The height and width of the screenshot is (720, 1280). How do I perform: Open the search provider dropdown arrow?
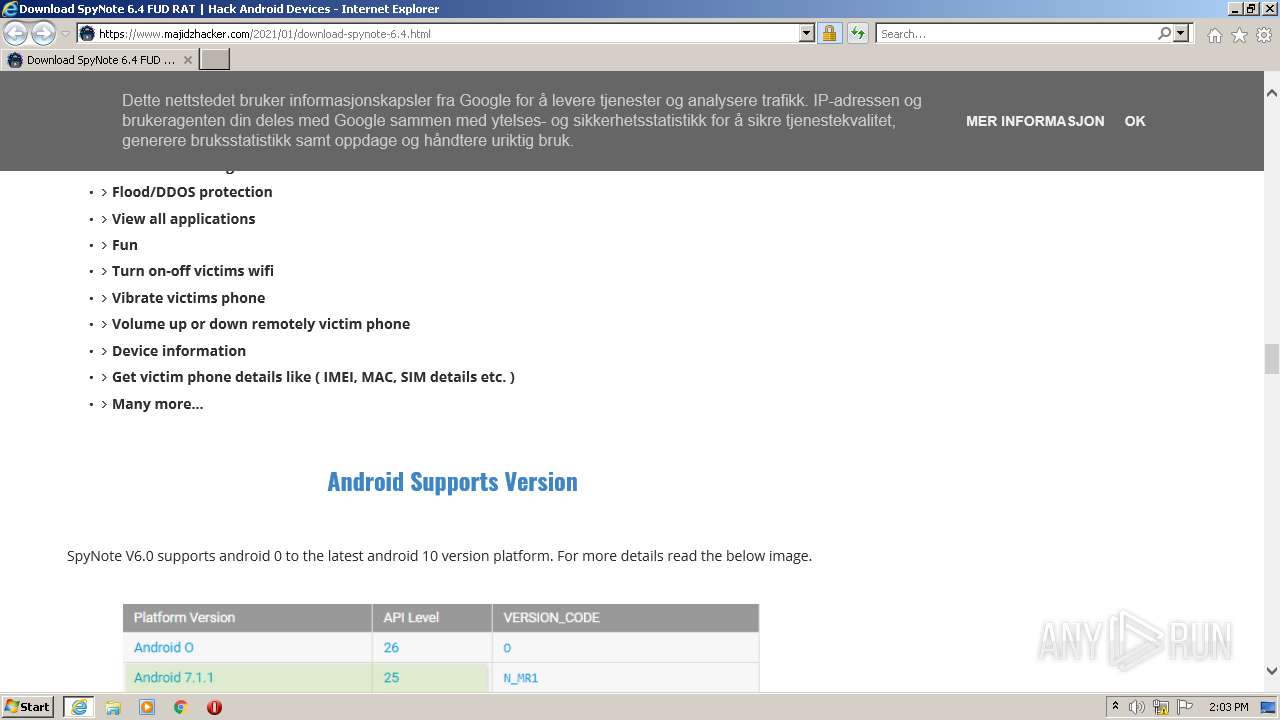(1182, 34)
